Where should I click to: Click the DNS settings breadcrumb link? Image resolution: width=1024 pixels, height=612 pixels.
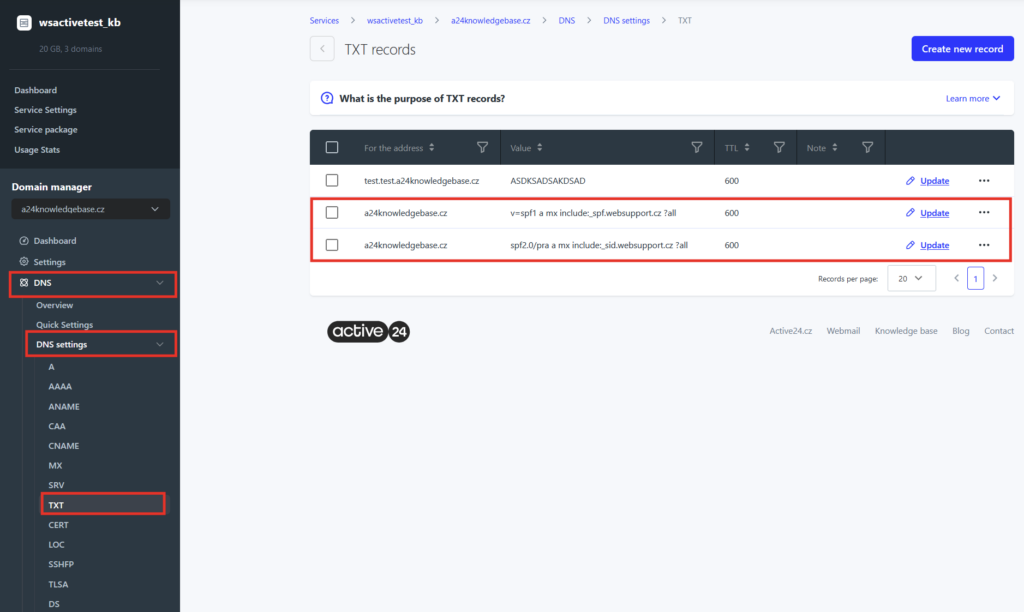(x=626, y=20)
